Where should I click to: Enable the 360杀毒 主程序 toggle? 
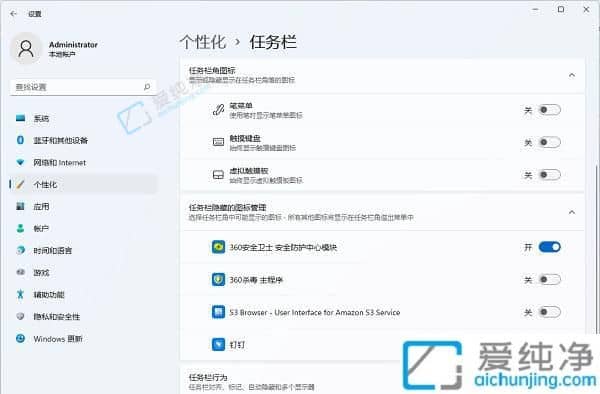[x=549, y=280]
